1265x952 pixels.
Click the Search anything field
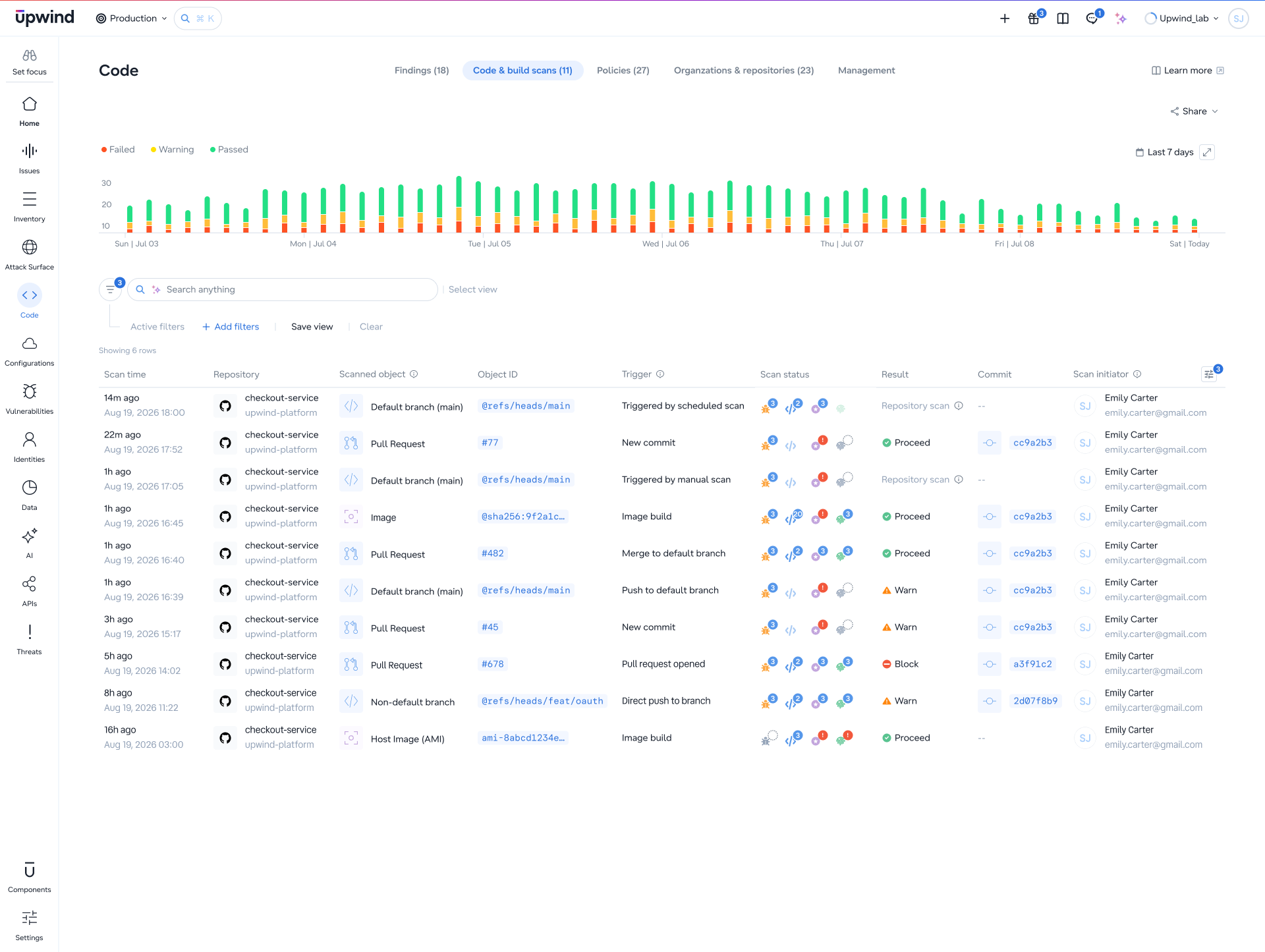pyautogui.click(x=283, y=289)
